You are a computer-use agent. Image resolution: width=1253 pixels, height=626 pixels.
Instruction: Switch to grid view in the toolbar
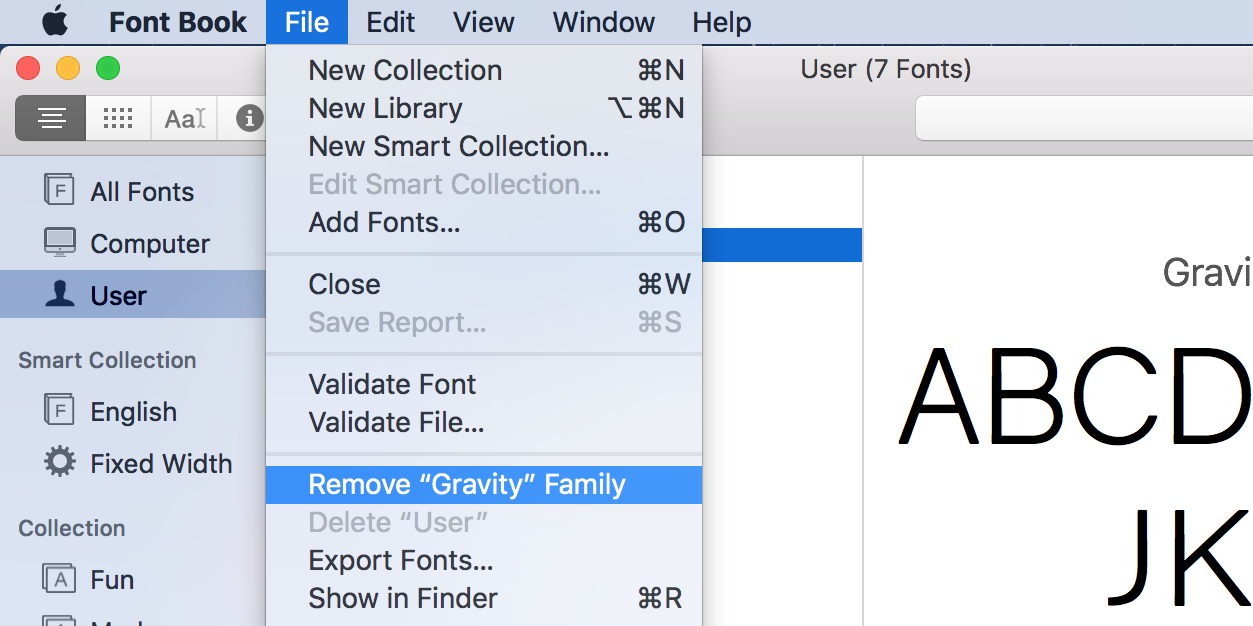(x=117, y=117)
